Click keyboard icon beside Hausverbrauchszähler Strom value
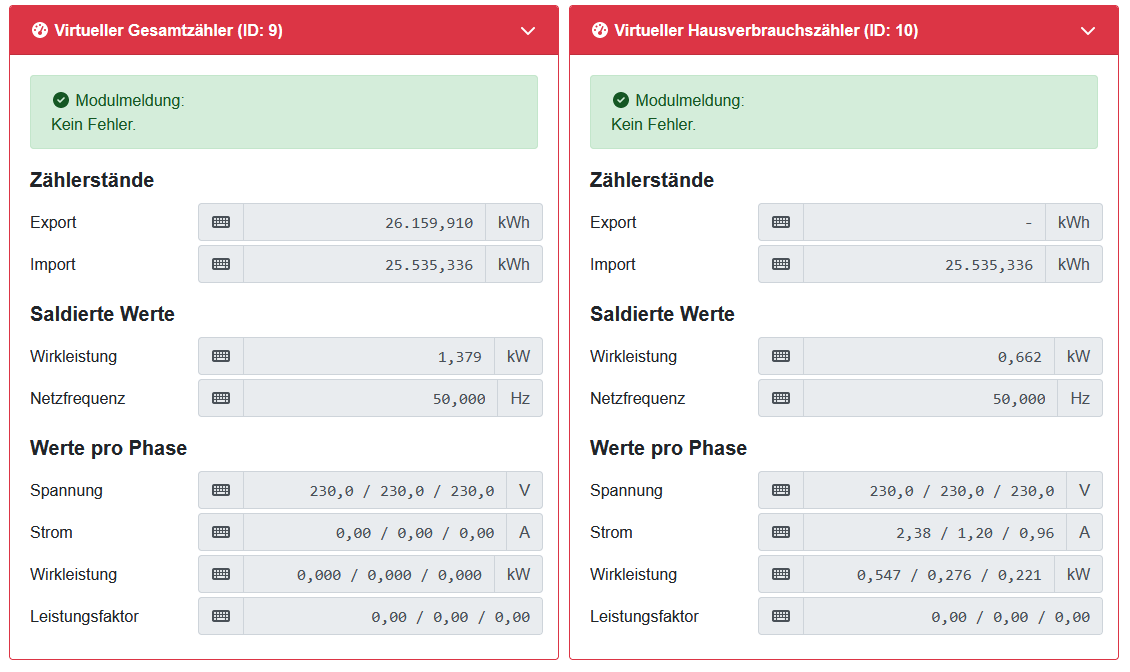Viewport: 1130px width, 672px height. (x=781, y=532)
